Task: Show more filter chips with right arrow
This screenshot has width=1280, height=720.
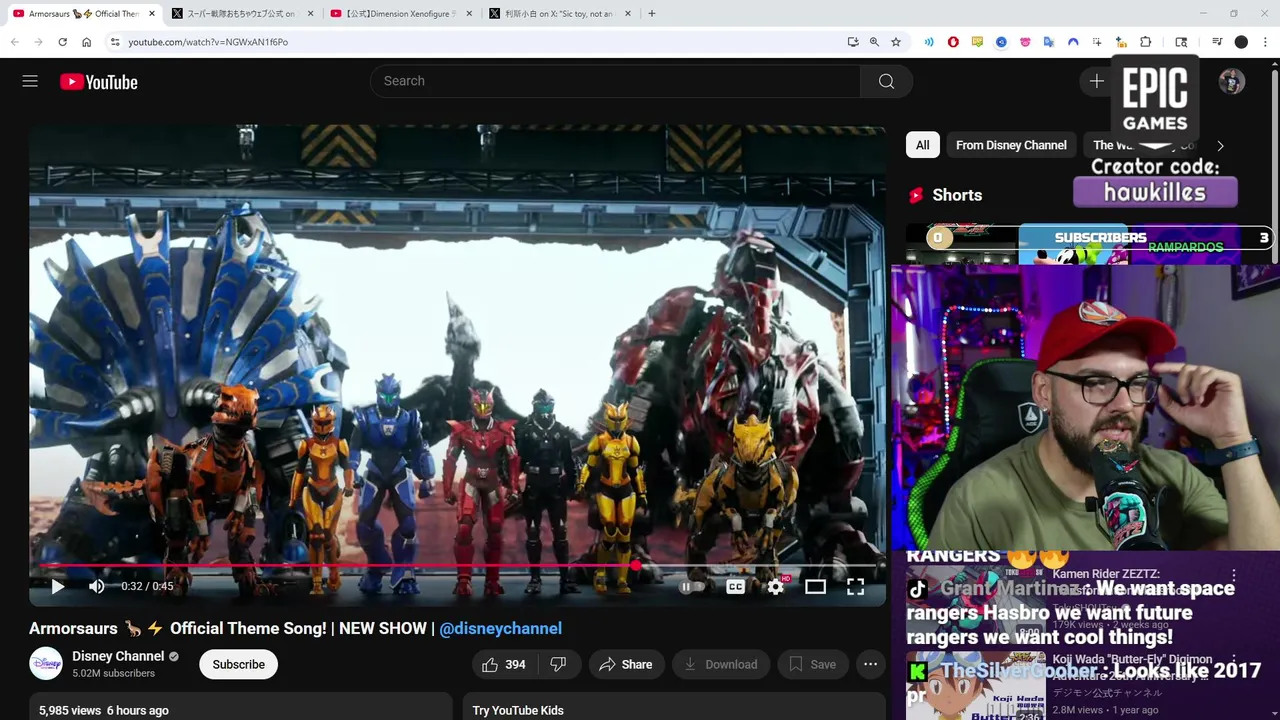Action: [1219, 145]
